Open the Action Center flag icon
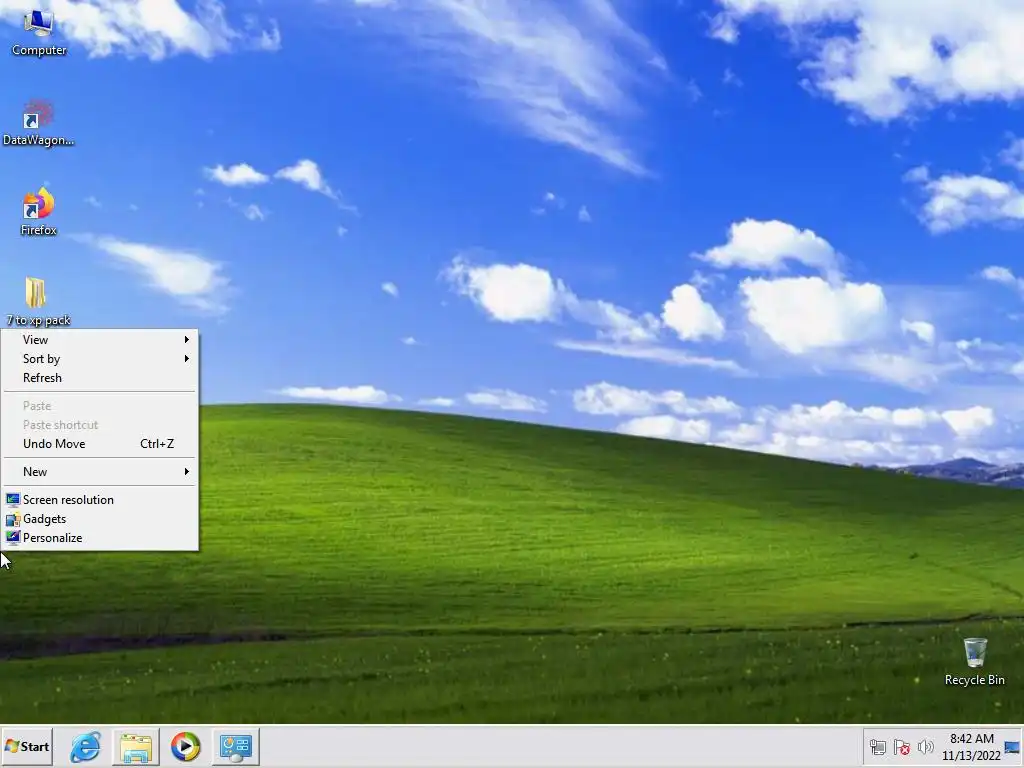 tap(902, 747)
